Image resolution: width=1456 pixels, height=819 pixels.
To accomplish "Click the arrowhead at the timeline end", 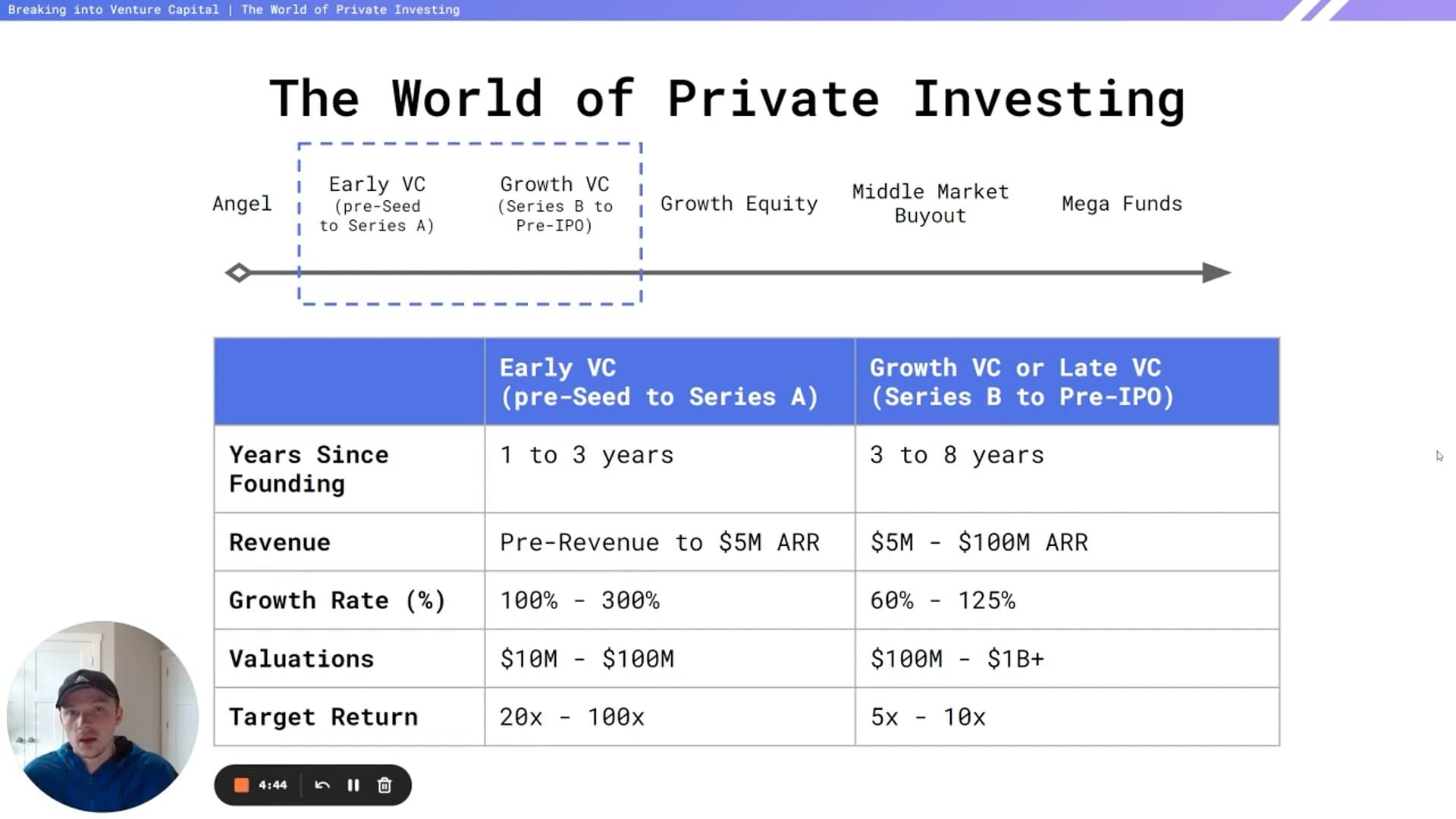I will click(1216, 273).
